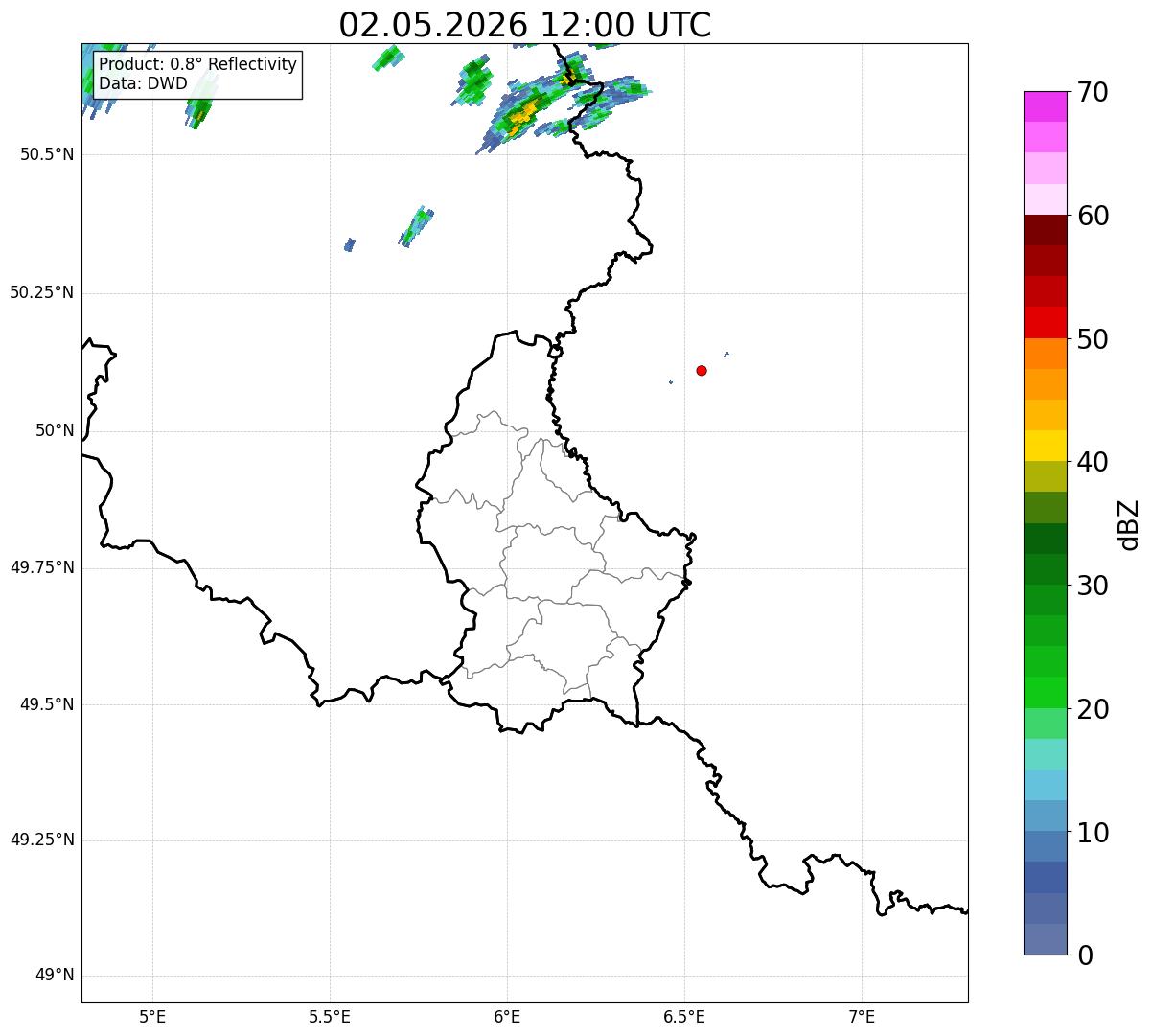Click the 6.5°E longitude label

(684, 1016)
